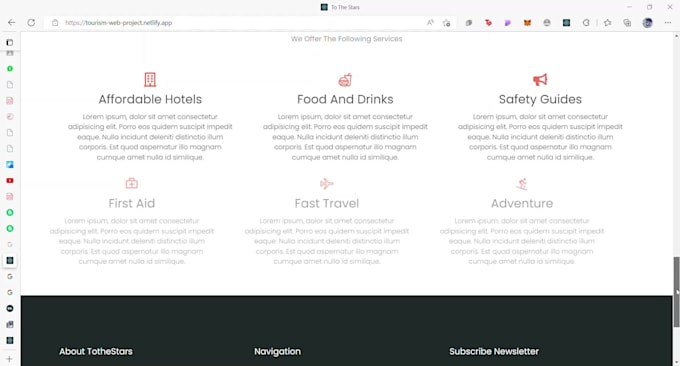This screenshot has width=680, height=366.
Task: Click the About TotheStars footer heading
Action: coord(96,351)
